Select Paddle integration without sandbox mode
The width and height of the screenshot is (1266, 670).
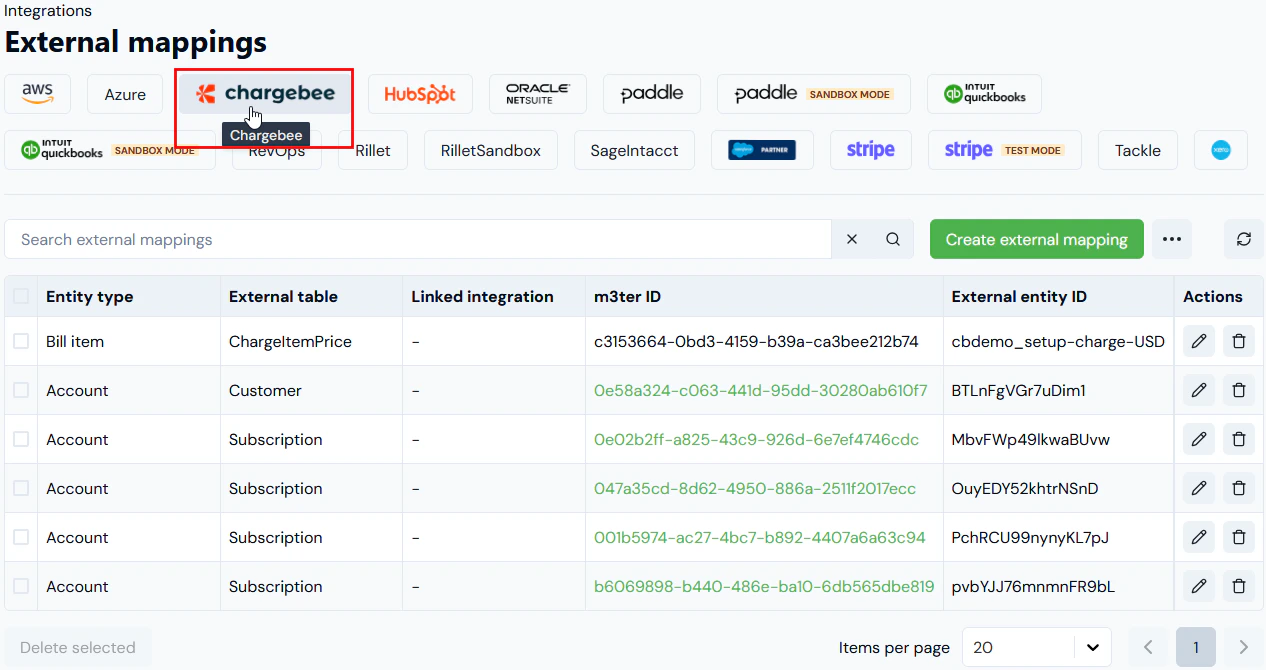pos(652,94)
